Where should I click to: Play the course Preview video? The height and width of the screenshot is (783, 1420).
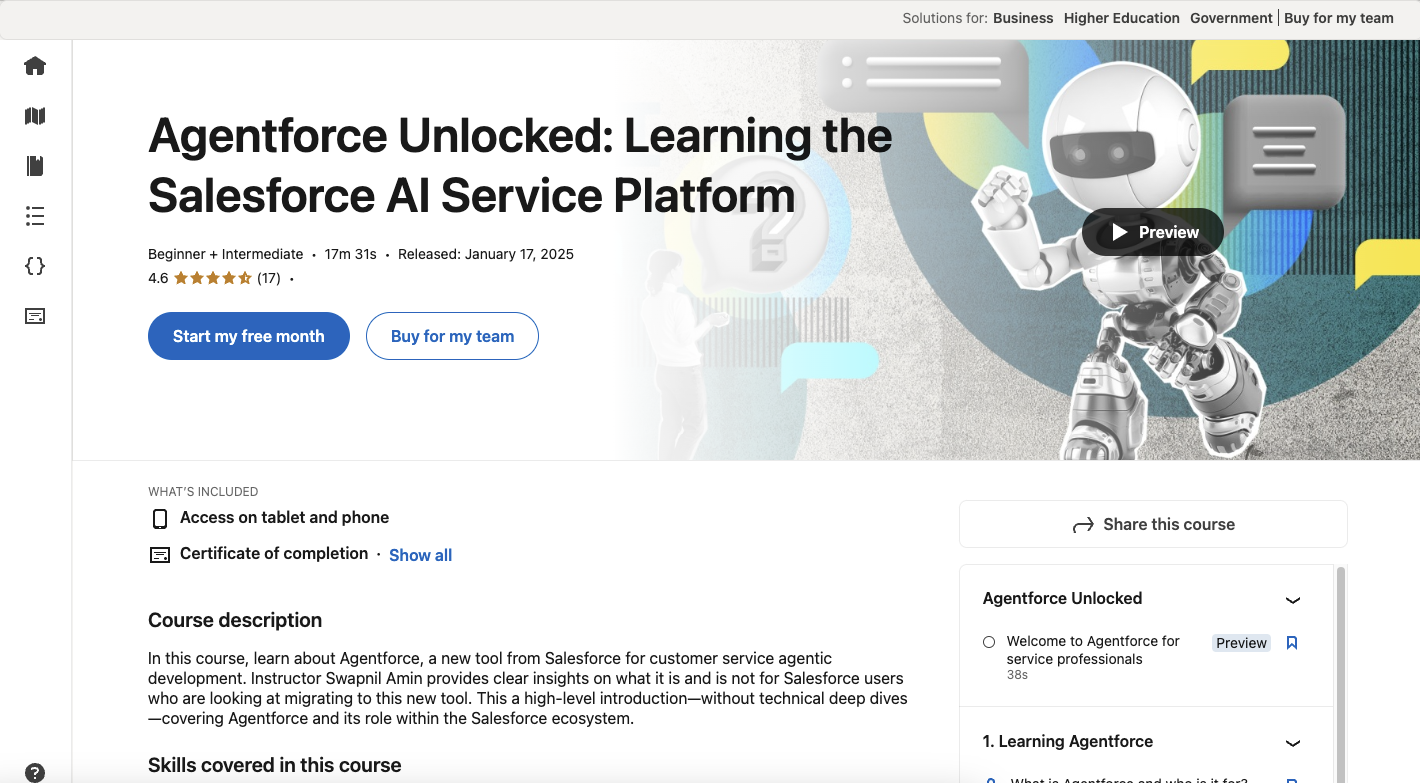tap(1153, 232)
